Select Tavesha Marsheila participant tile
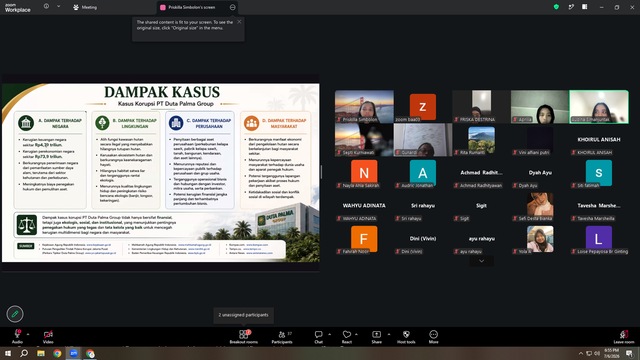This screenshot has width=640, height=360. pos(599,206)
